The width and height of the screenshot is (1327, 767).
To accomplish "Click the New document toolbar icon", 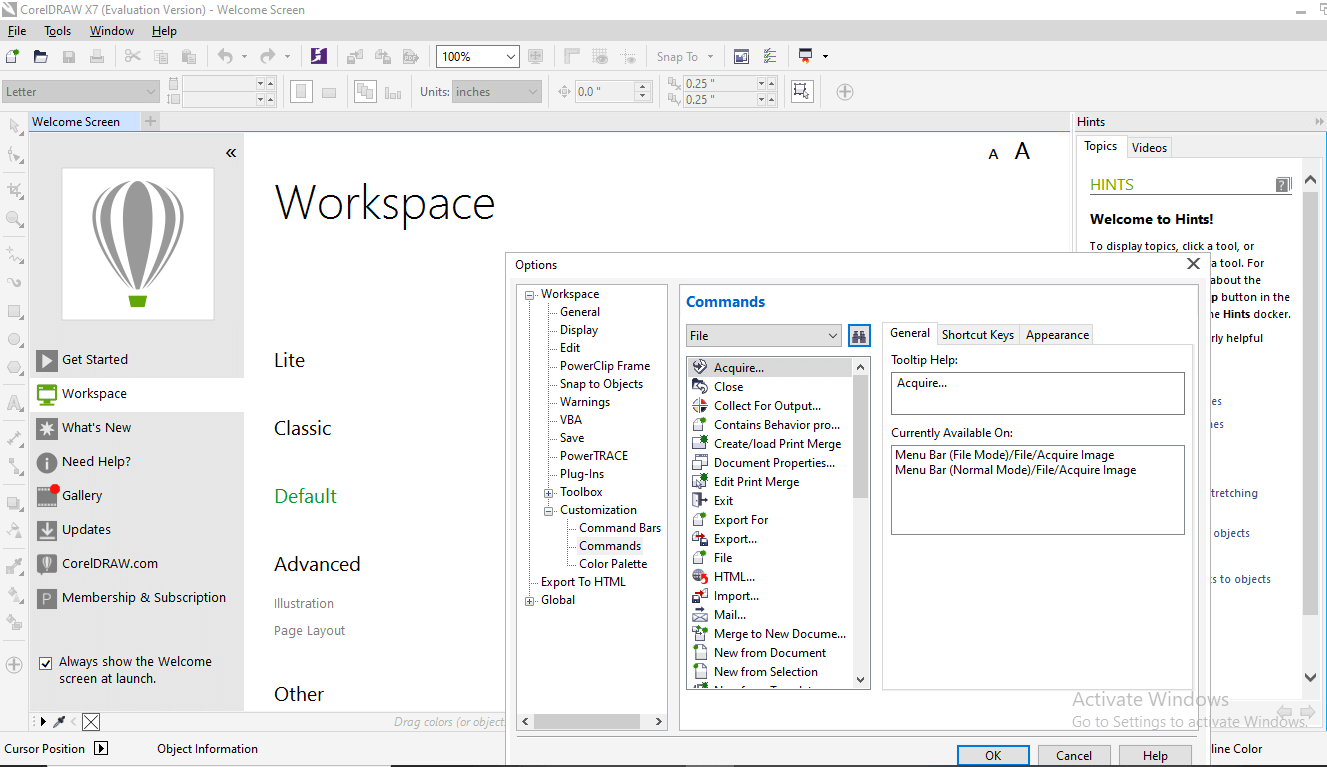I will pyautogui.click(x=12, y=56).
